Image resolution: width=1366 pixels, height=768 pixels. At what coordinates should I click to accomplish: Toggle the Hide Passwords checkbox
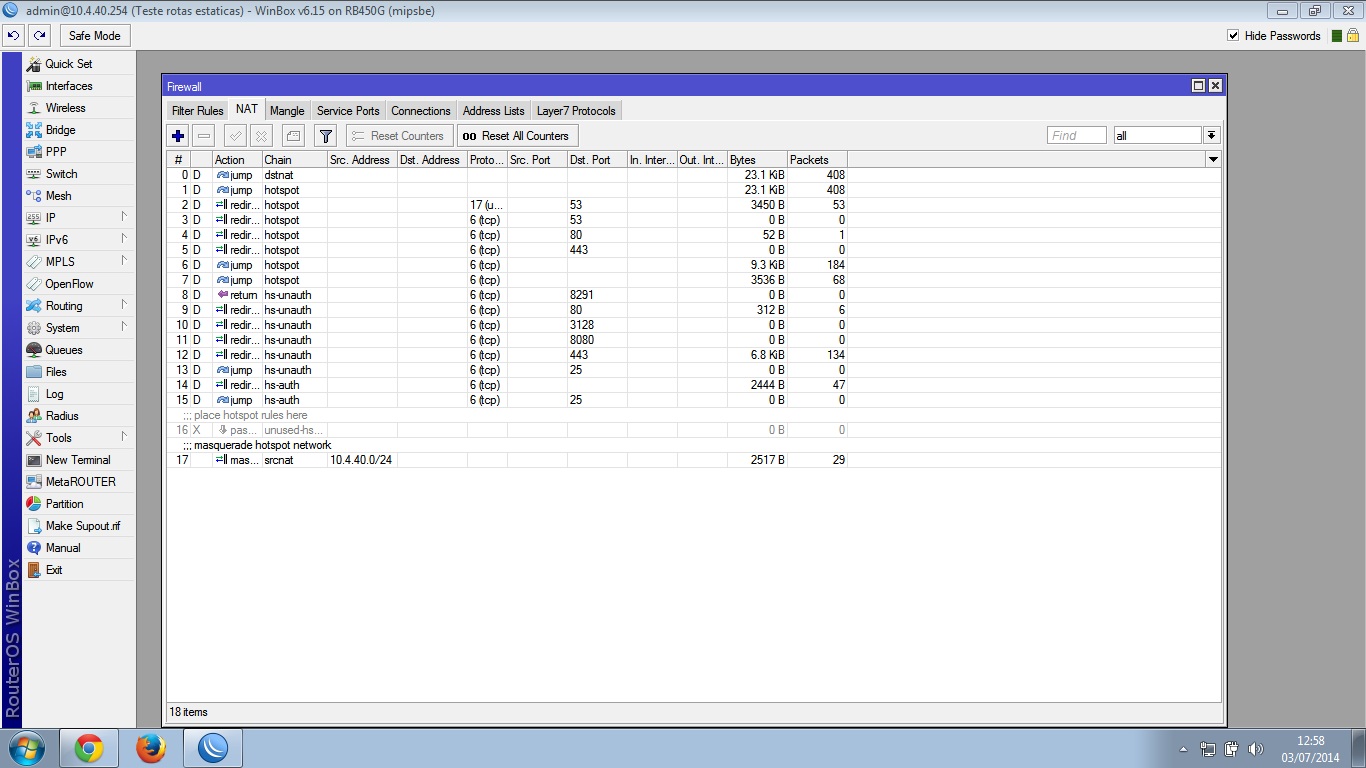click(x=1233, y=36)
